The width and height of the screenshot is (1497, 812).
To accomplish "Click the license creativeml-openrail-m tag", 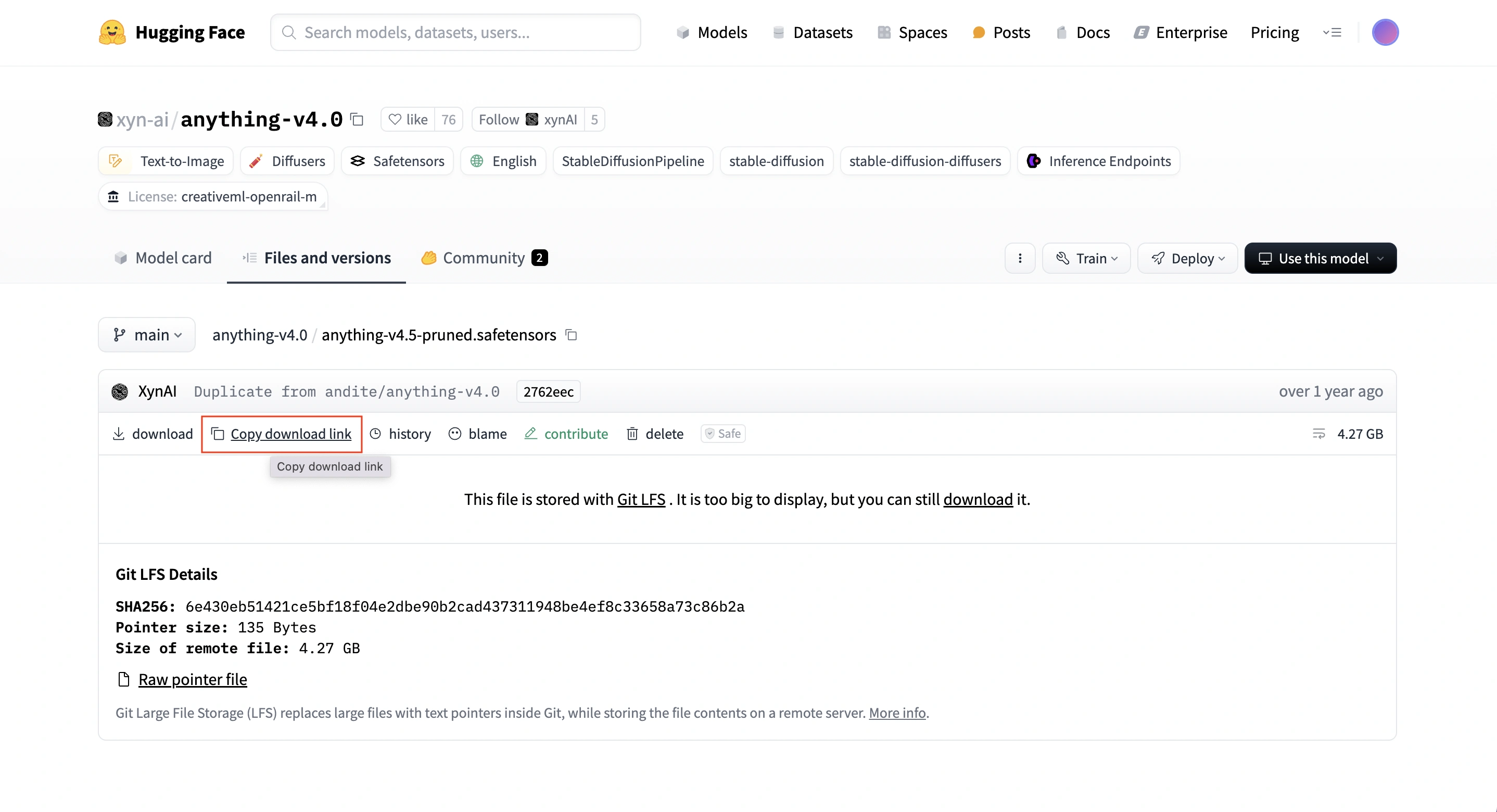I will (213, 196).
